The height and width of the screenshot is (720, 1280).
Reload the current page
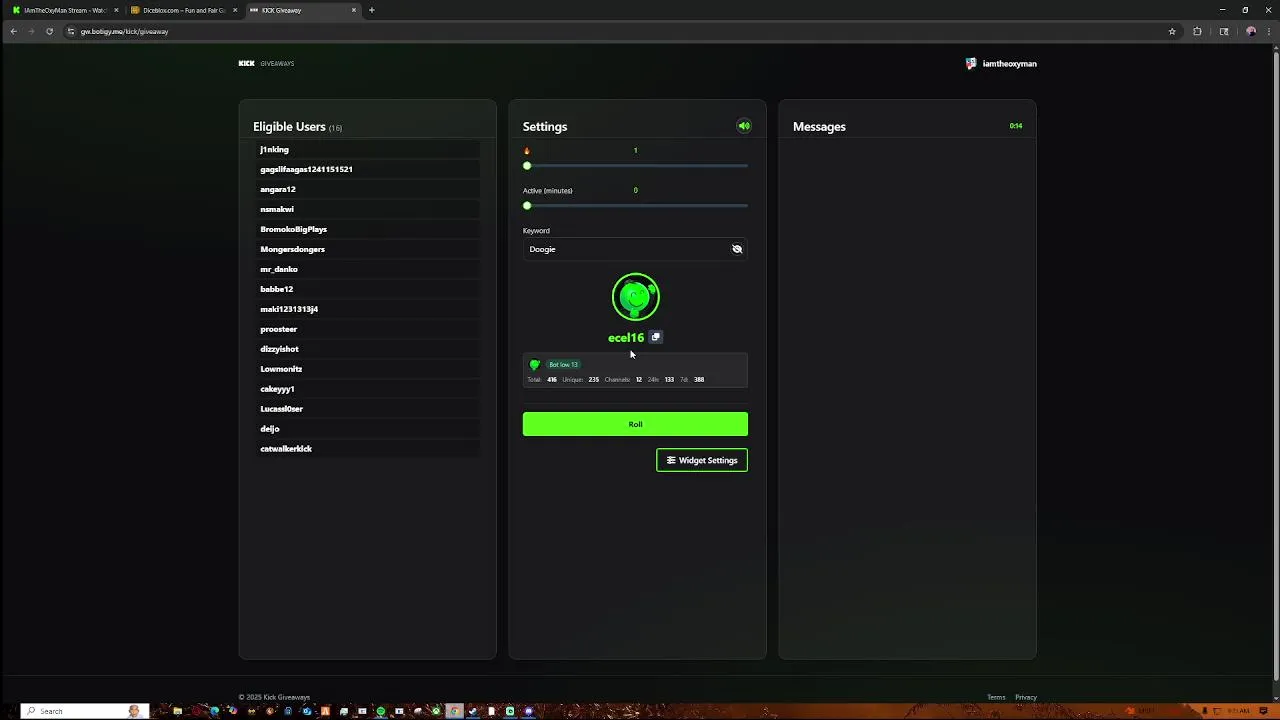pyautogui.click(x=49, y=31)
